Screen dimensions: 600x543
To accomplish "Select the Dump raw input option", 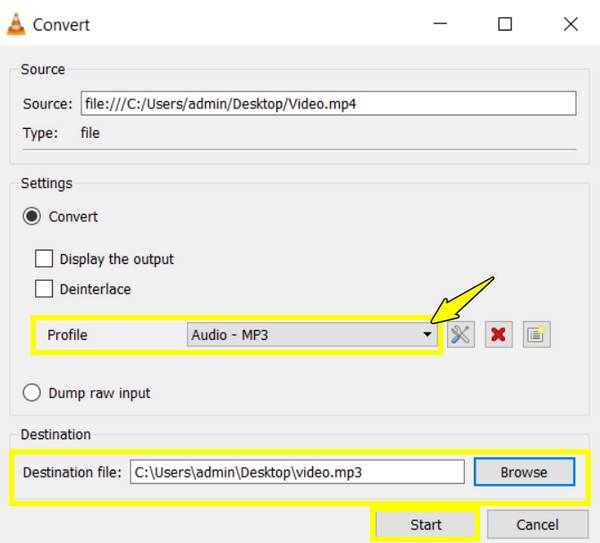I will (31, 393).
